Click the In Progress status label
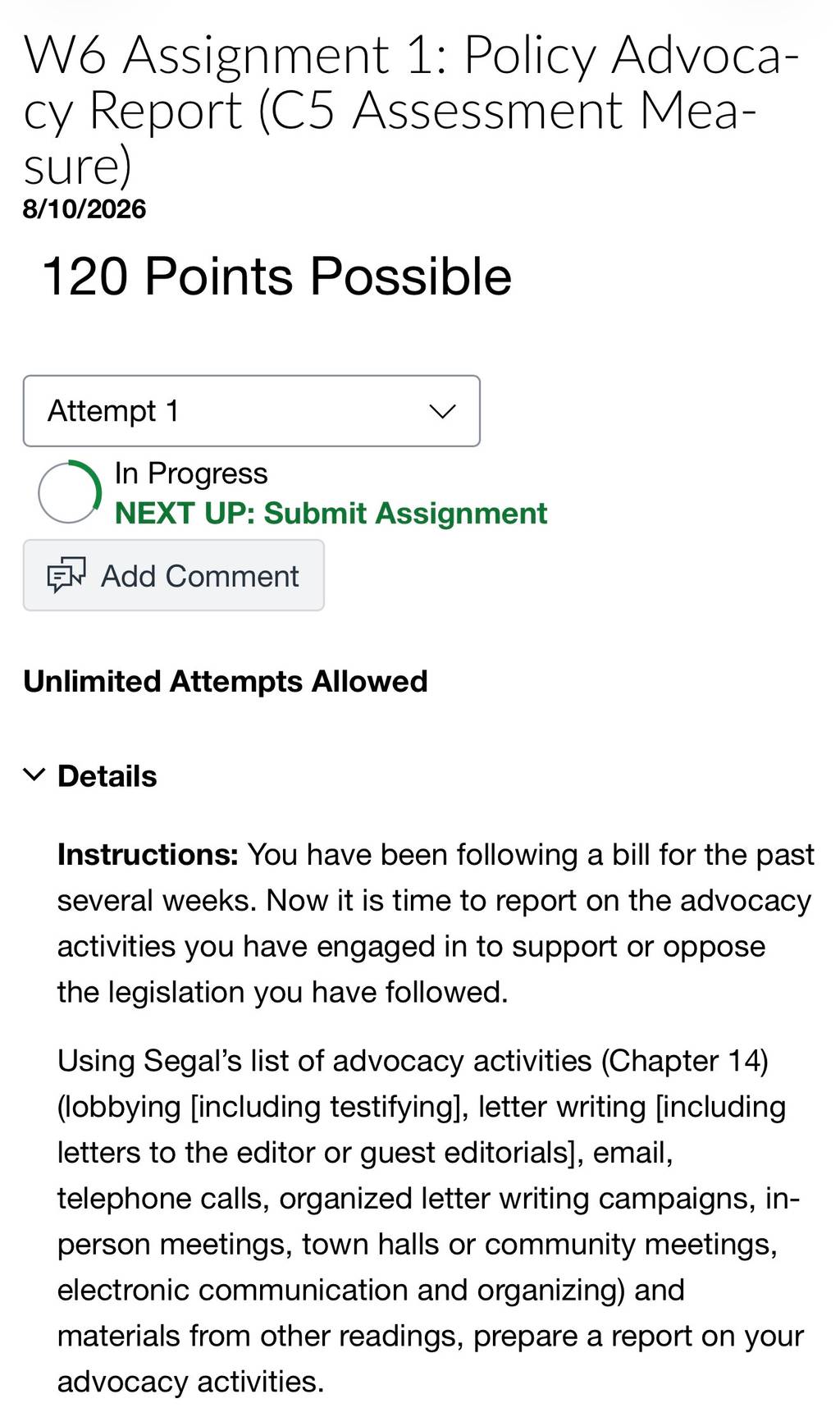Image resolution: width=840 pixels, height=1426 pixels. click(x=191, y=473)
